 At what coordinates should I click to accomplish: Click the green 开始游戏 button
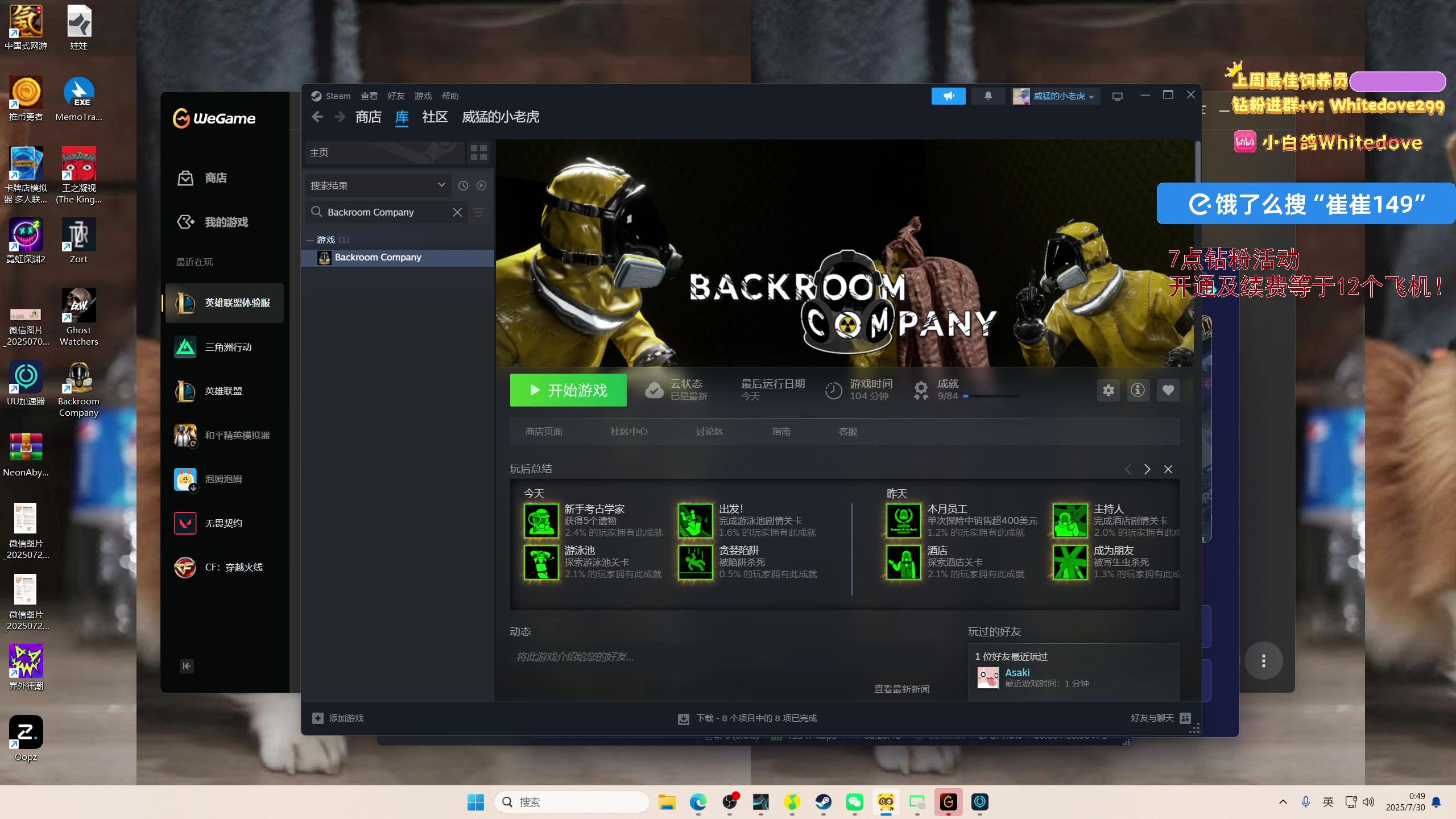point(568,390)
